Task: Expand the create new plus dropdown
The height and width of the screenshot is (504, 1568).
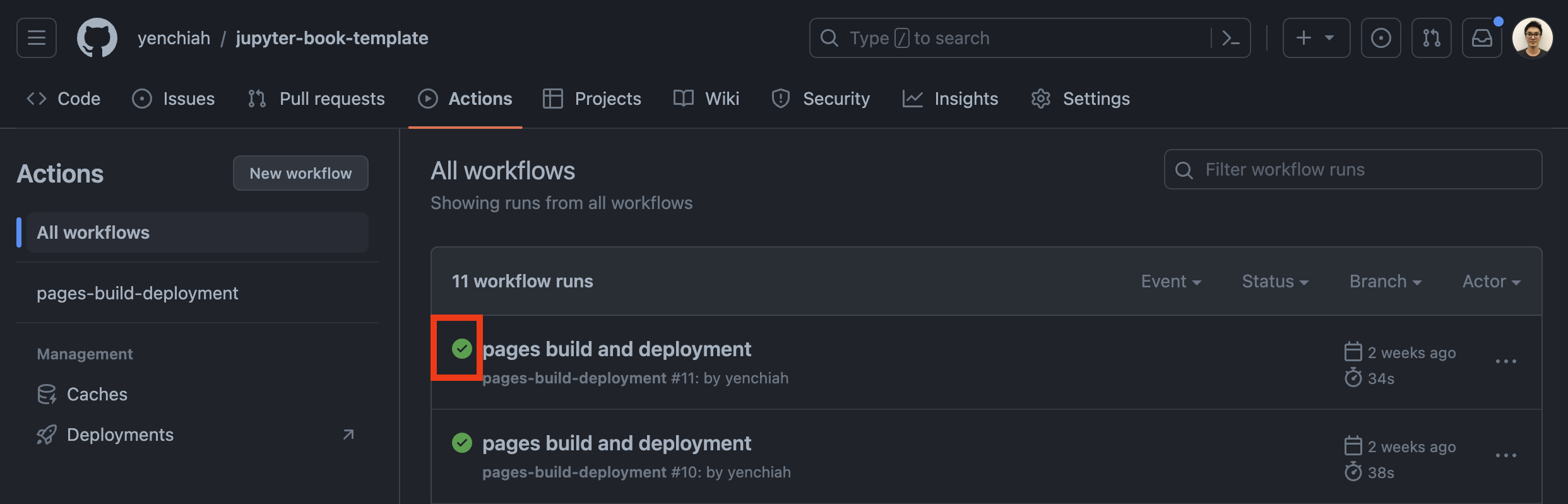Action: [x=1316, y=38]
